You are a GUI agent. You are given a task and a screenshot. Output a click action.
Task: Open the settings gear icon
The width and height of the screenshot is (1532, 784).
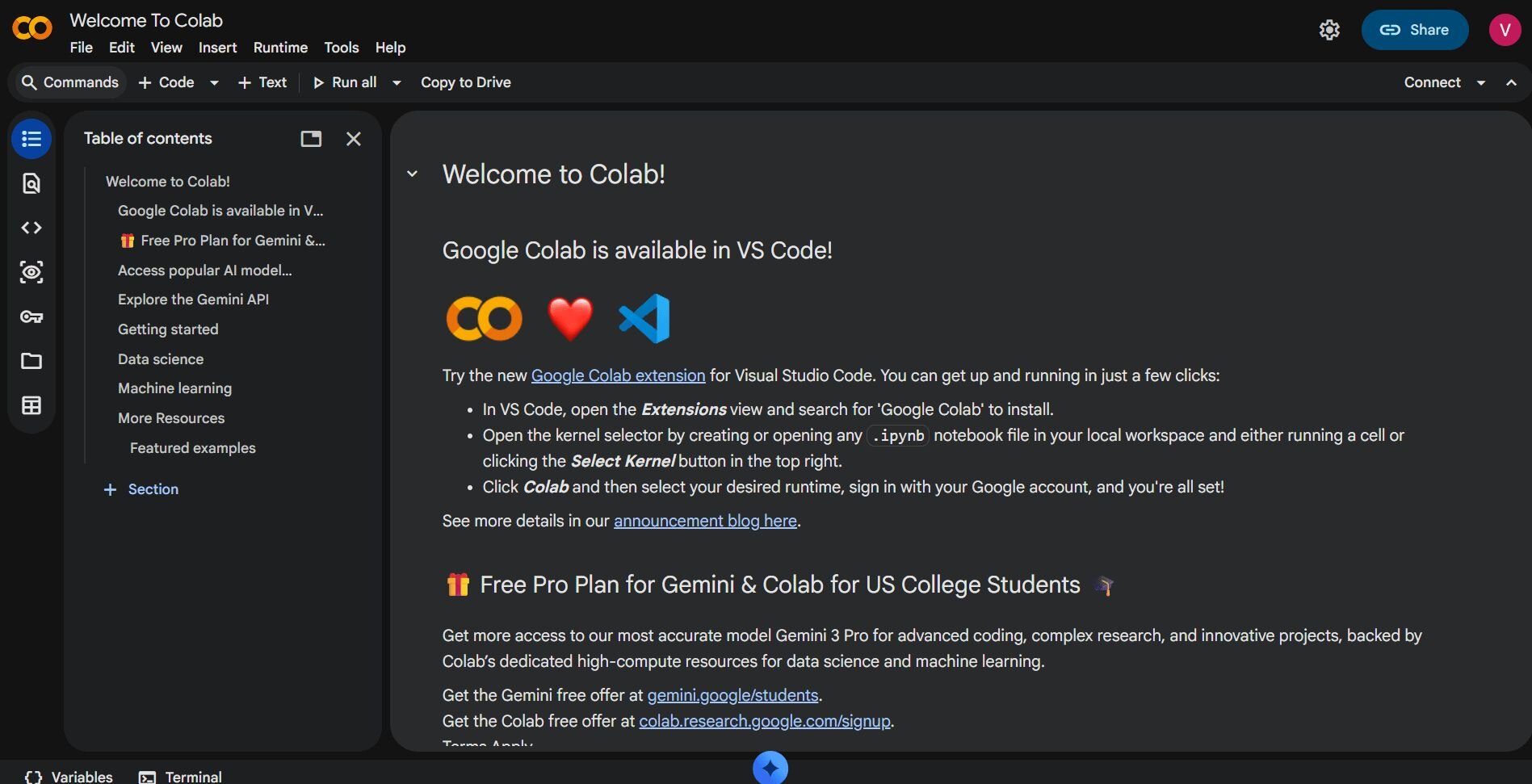[x=1328, y=30]
